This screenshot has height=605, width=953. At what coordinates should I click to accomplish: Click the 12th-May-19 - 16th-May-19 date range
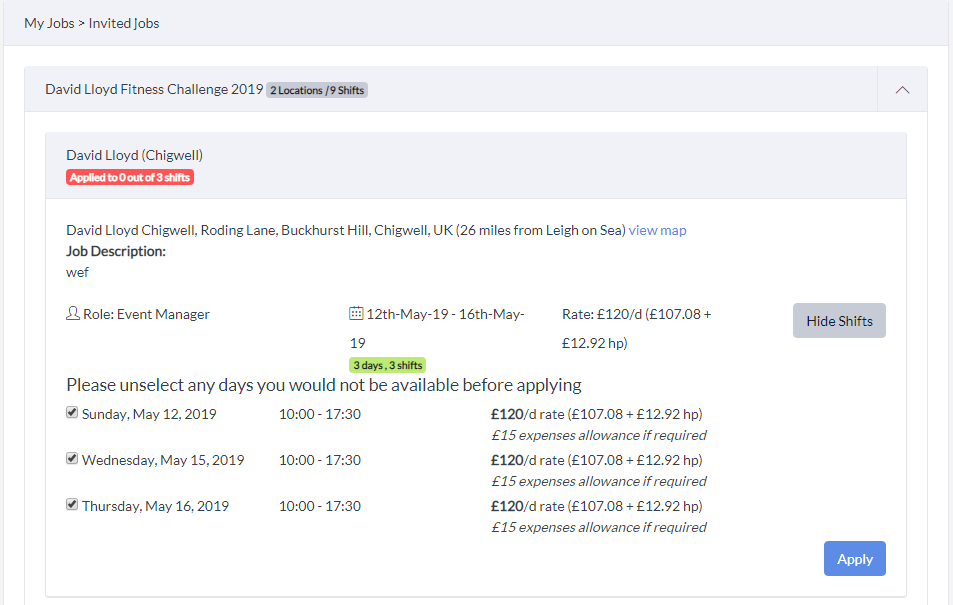coord(436,328)
